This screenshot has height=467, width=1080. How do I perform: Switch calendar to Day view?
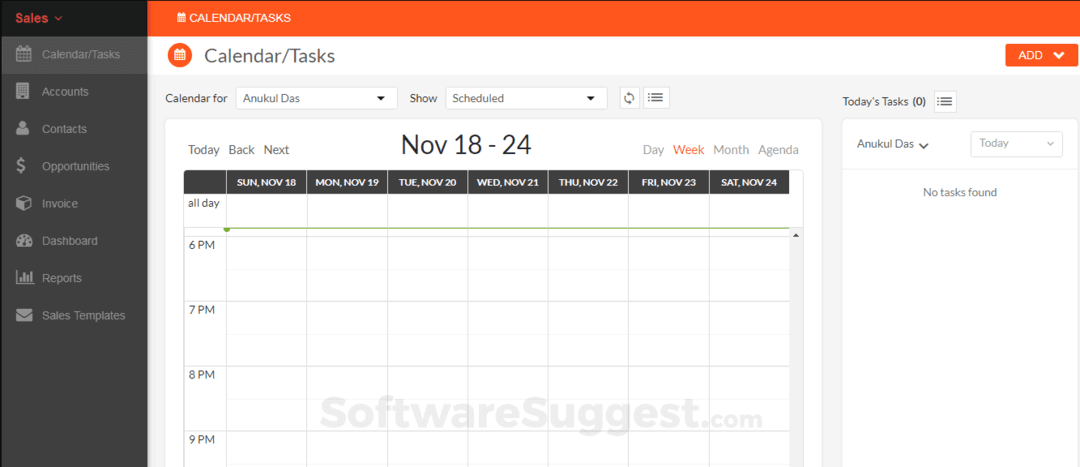653,150
